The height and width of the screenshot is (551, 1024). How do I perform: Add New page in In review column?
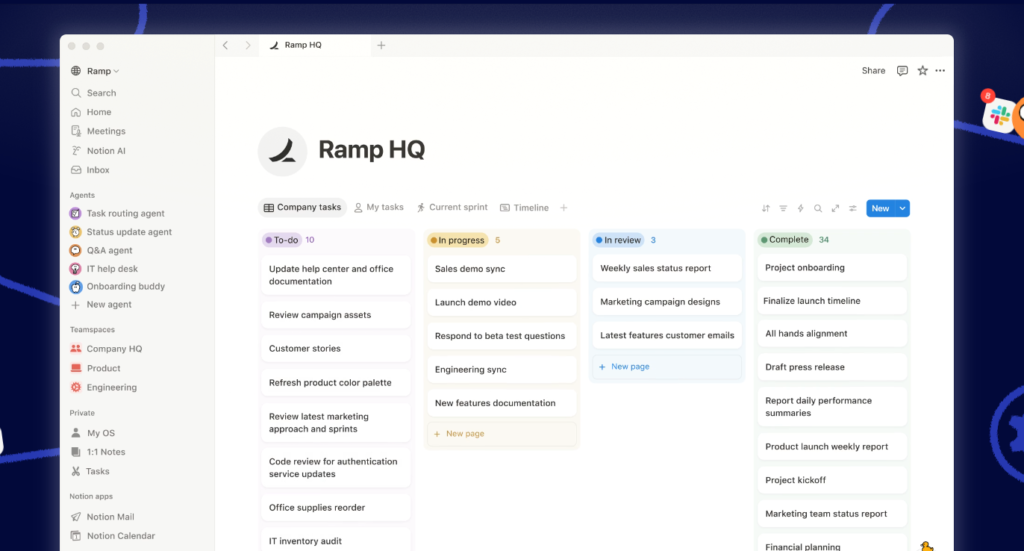(x=667, y=366)
